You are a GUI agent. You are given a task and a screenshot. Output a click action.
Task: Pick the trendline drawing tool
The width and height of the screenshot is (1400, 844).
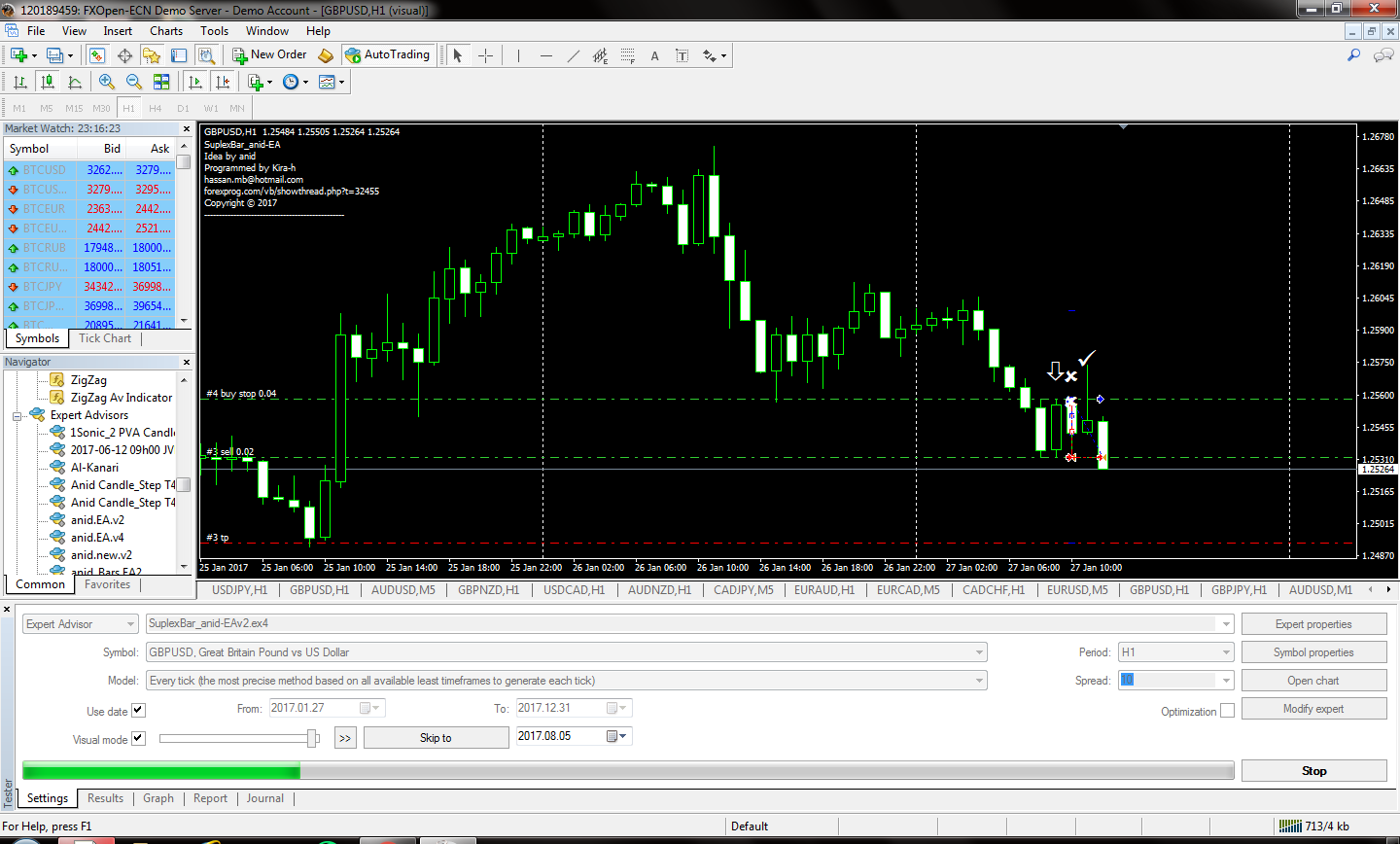(x=573, y=55)
